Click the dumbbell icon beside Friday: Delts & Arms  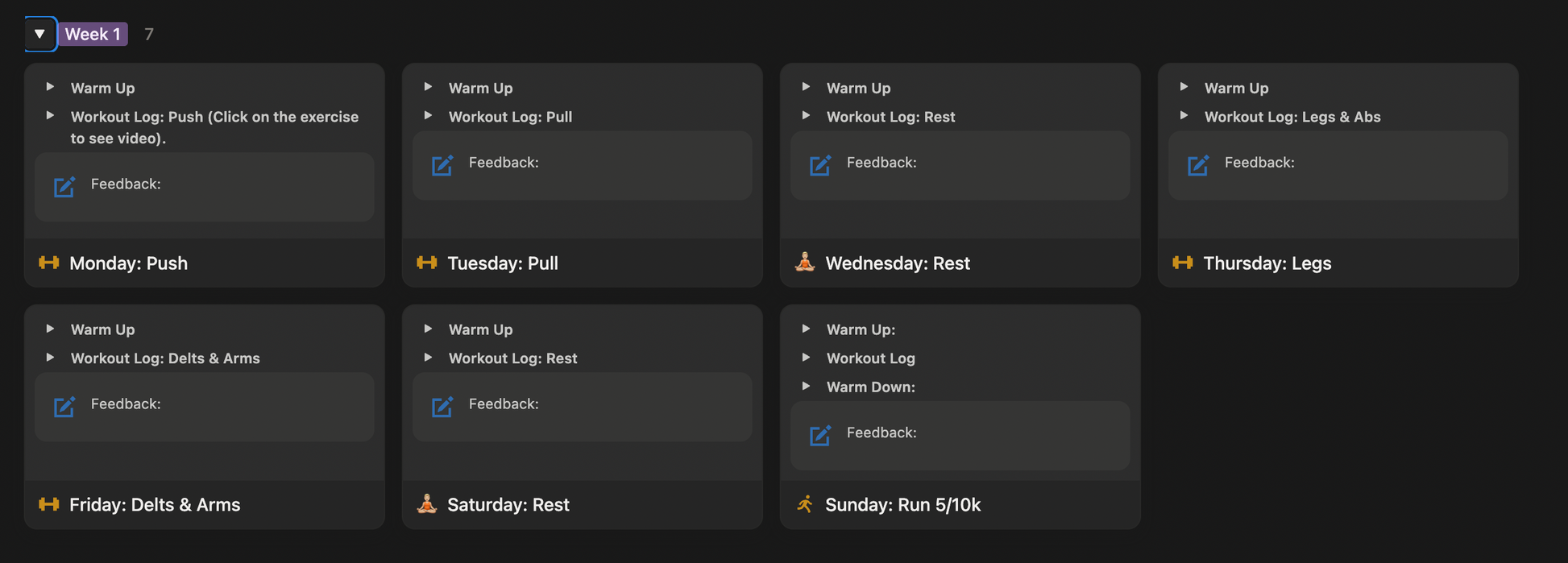coord(49,504)
